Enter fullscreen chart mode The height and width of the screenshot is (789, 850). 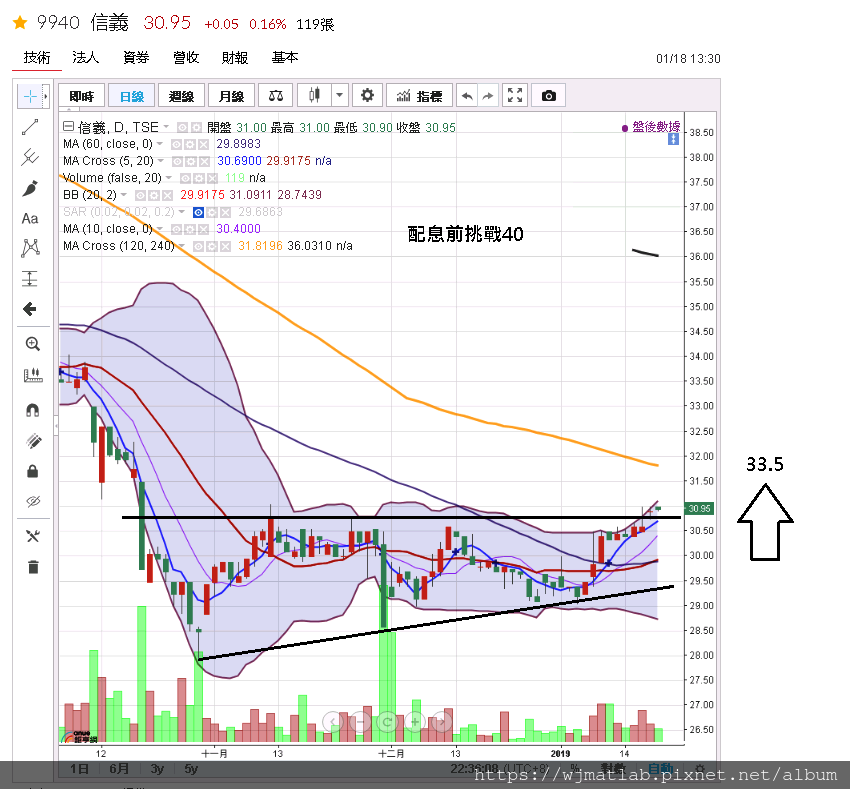[x=515, y=96]
